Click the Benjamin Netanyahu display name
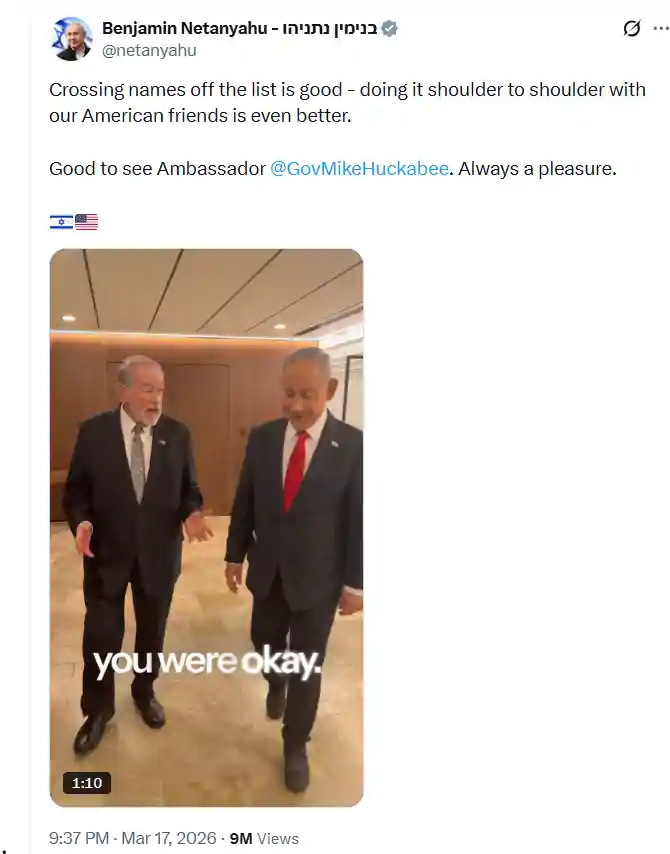670x854 pixels. click(x=185, y=28)
